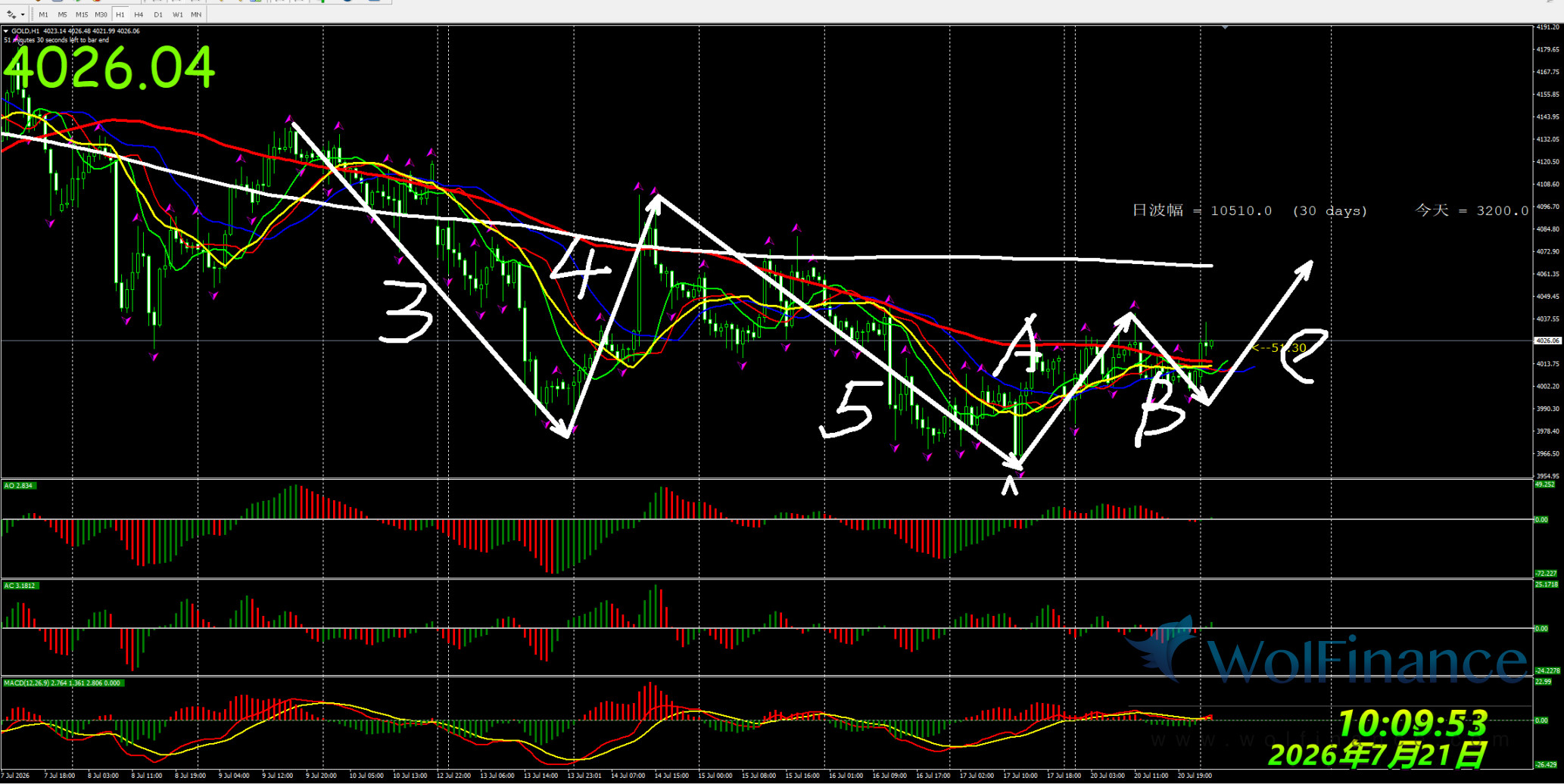This screenshot has width=1564, height=784.
Task: Click the line studies tool icon
Action: pyautogui.click(x=11, y=14)
